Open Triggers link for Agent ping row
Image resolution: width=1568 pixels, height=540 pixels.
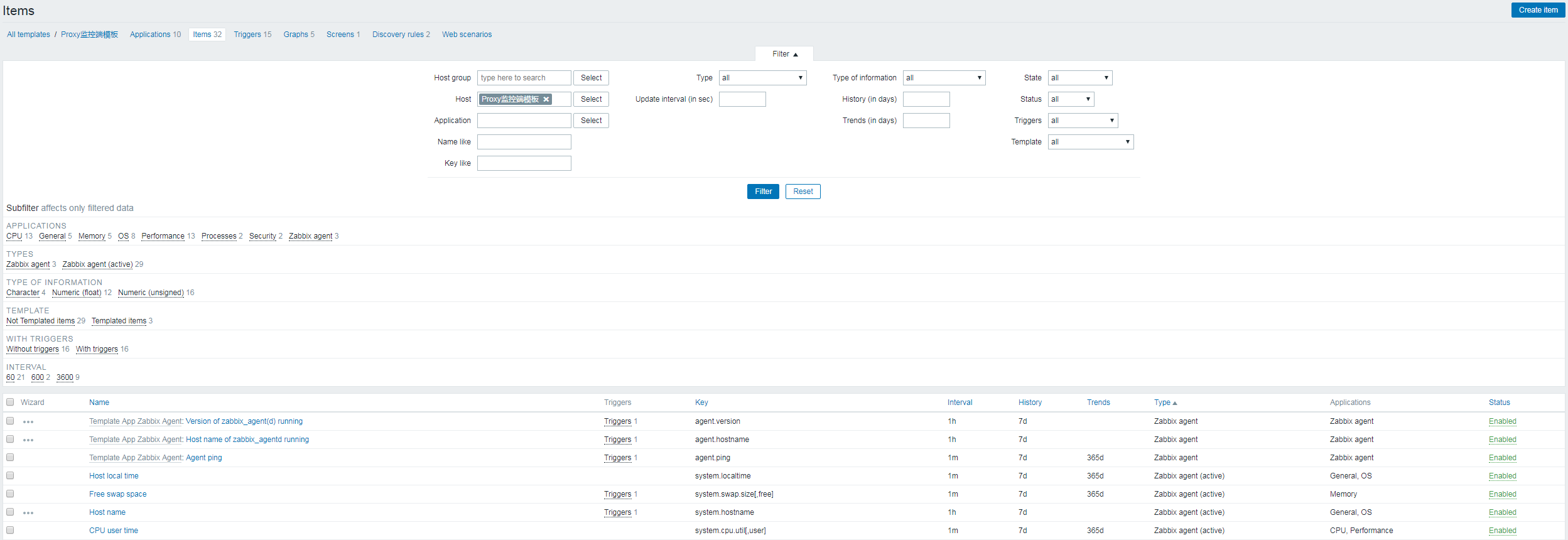(x=617, y=458)
